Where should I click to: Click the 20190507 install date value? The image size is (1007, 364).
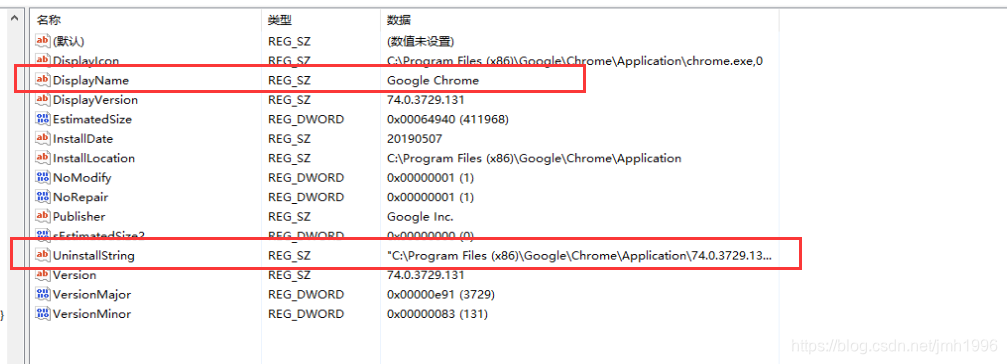point(414,139)
